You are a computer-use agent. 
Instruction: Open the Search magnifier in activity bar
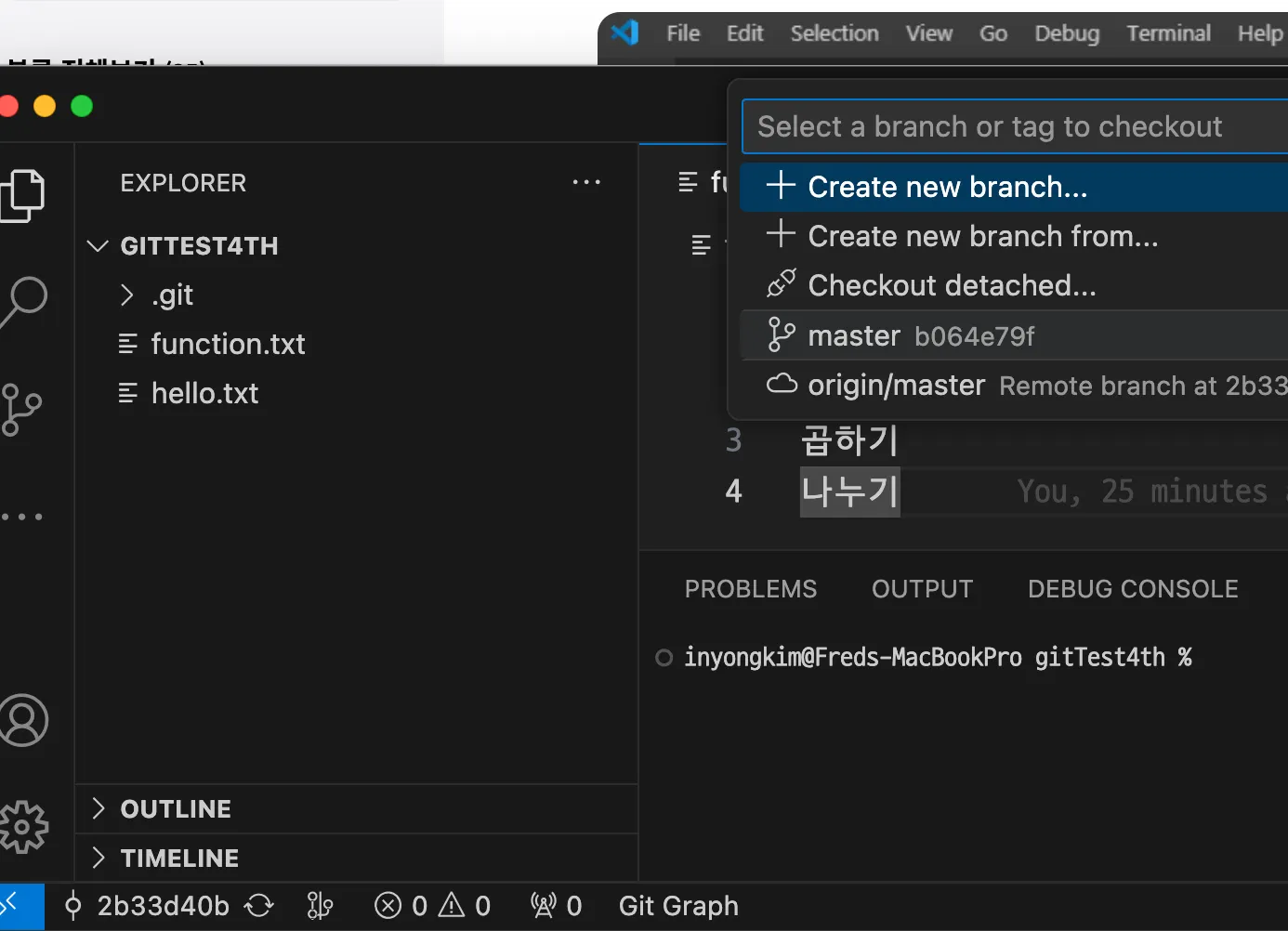pyautogui.click(x=24, y=301)
